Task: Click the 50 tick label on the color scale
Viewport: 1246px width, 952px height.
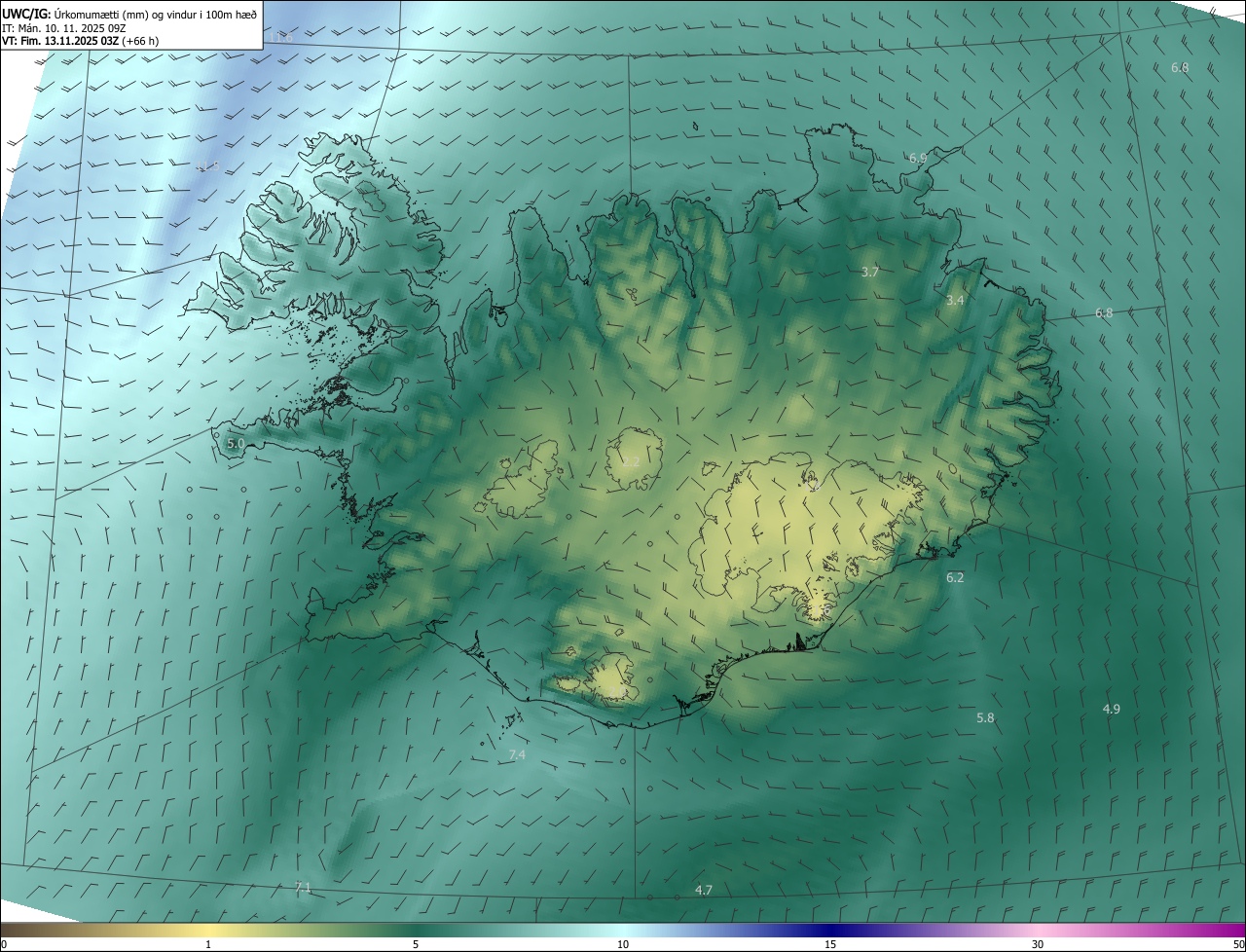Action: [1238, 944]
